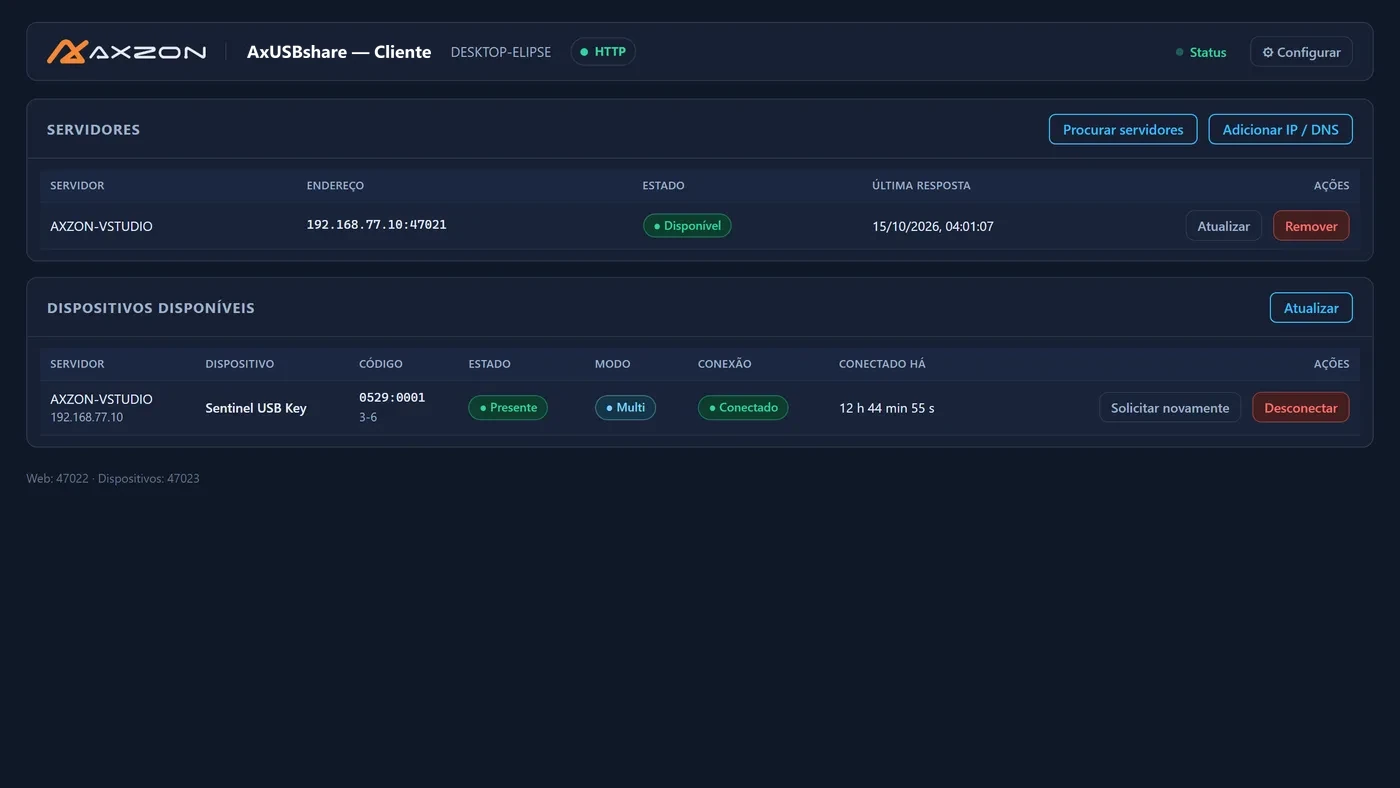Click the DESKTOP-ELIPSE host name

[x=501, y=52]
